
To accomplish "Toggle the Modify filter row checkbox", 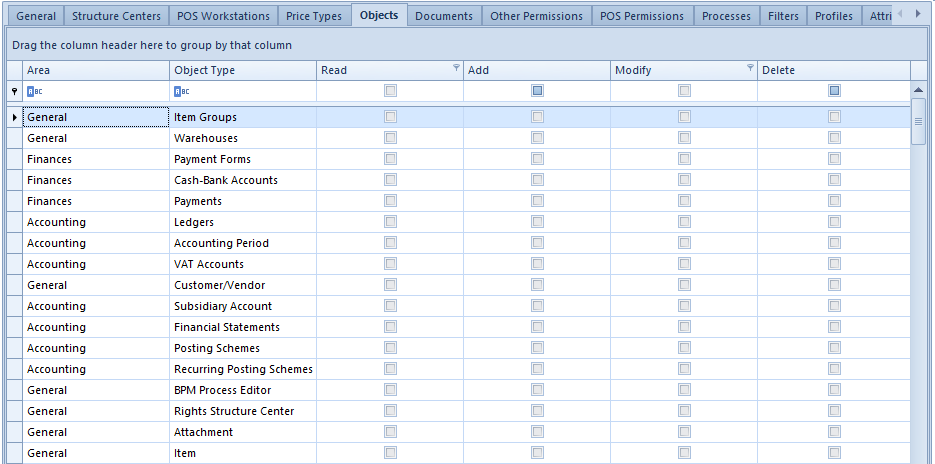I will (x=685, y=91).
